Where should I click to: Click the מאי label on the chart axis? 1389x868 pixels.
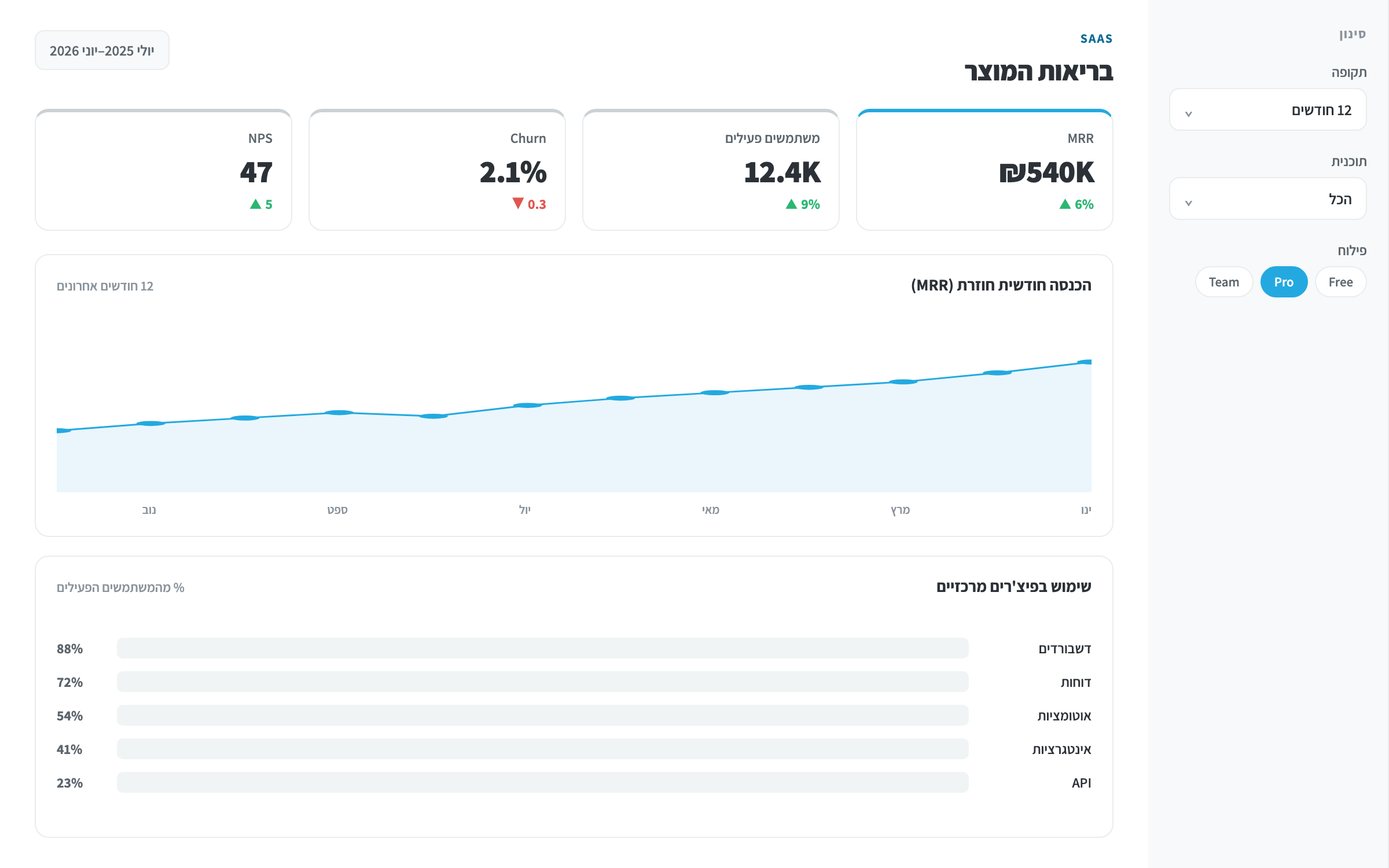(x=711, y=510)
